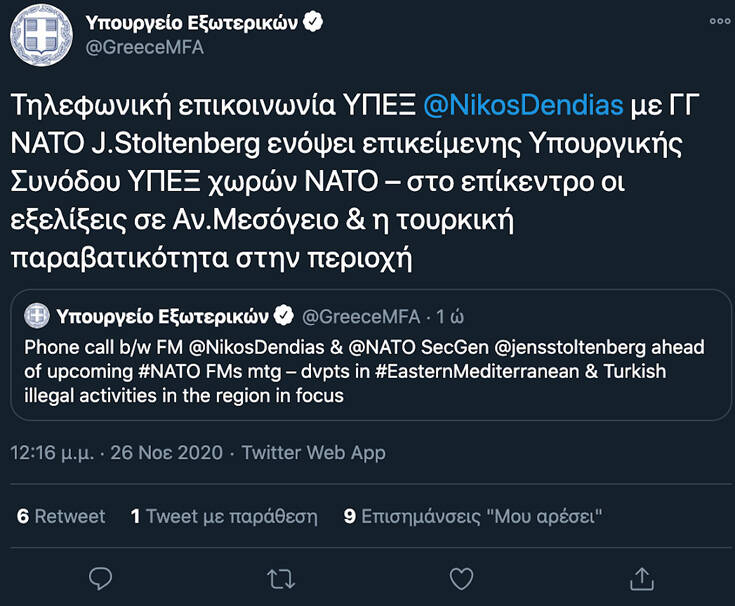Click the retweet arrows icon
This screenshot has height=606, width=735.
(281, 578)
